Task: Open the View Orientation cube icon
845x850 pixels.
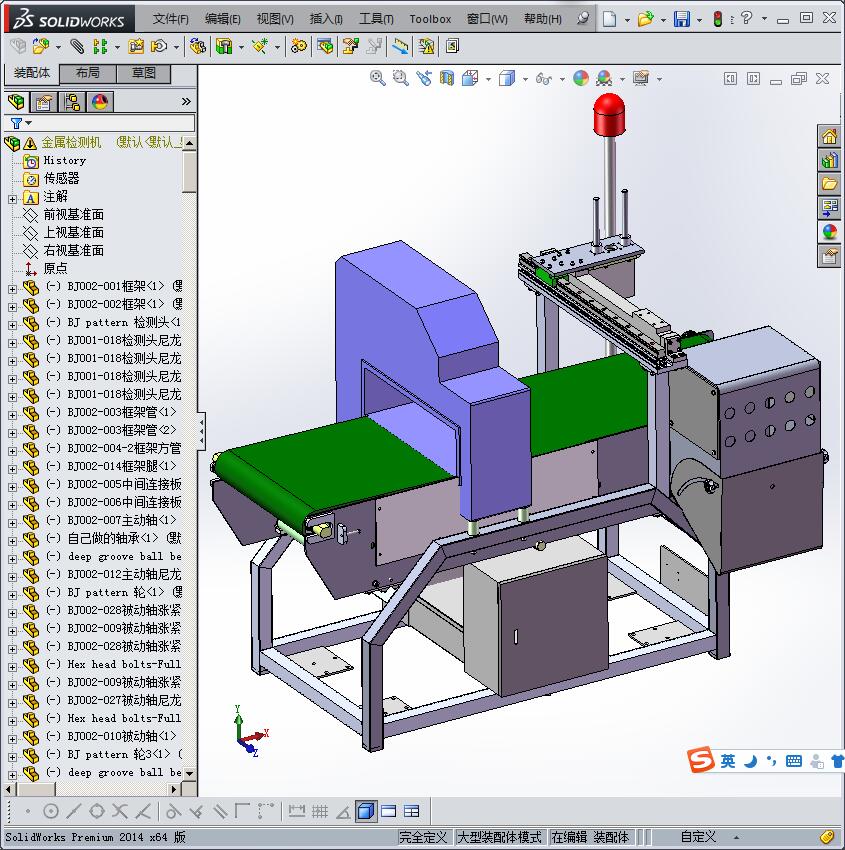Action: (x=469, y=79)
